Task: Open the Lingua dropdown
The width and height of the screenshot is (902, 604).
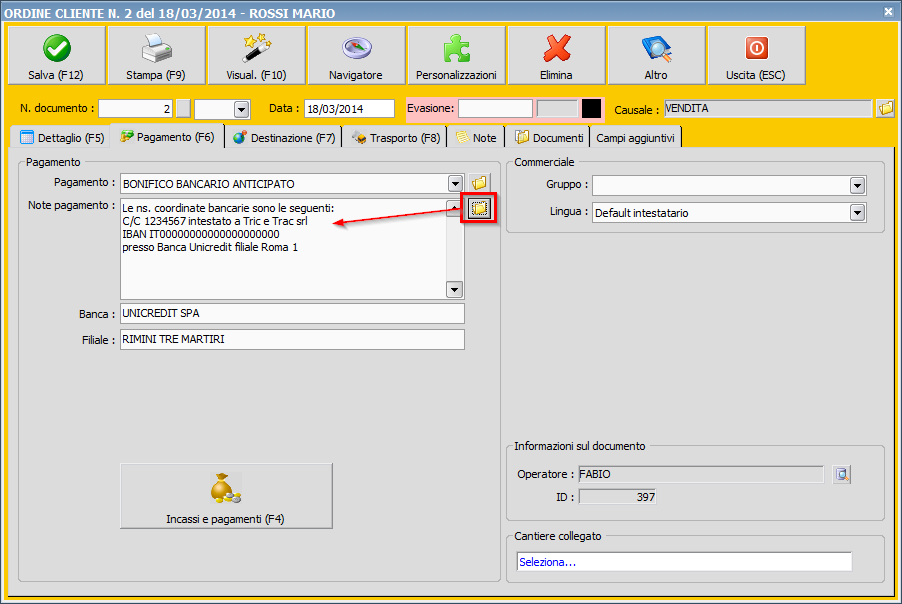Action: coord(857,212)
